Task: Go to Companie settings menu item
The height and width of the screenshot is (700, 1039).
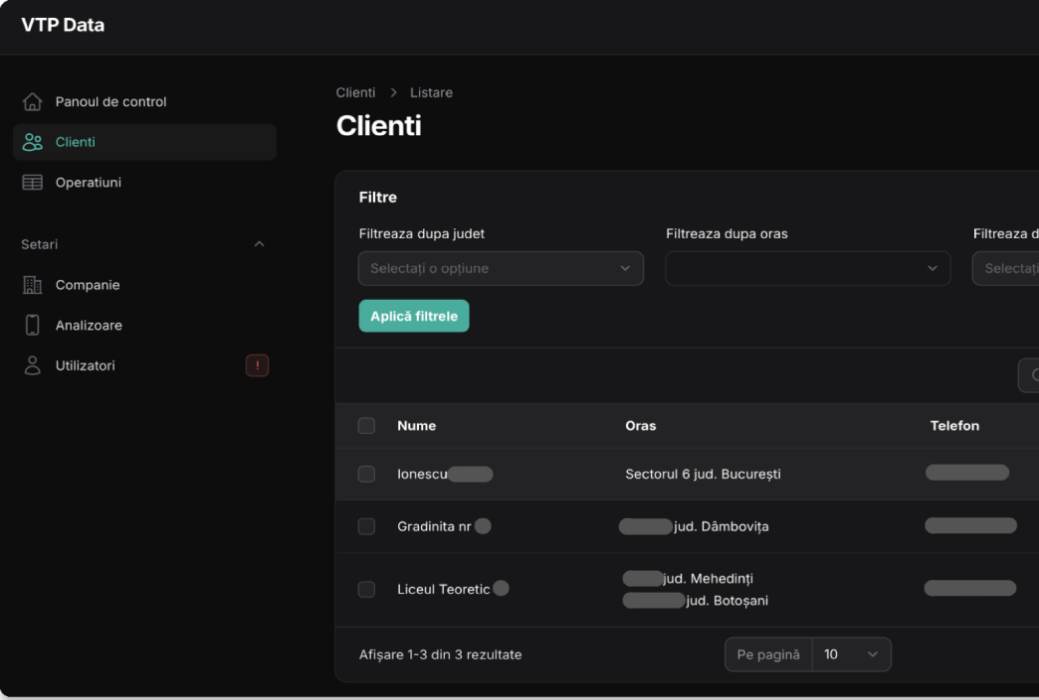Action: pos(87,285)
